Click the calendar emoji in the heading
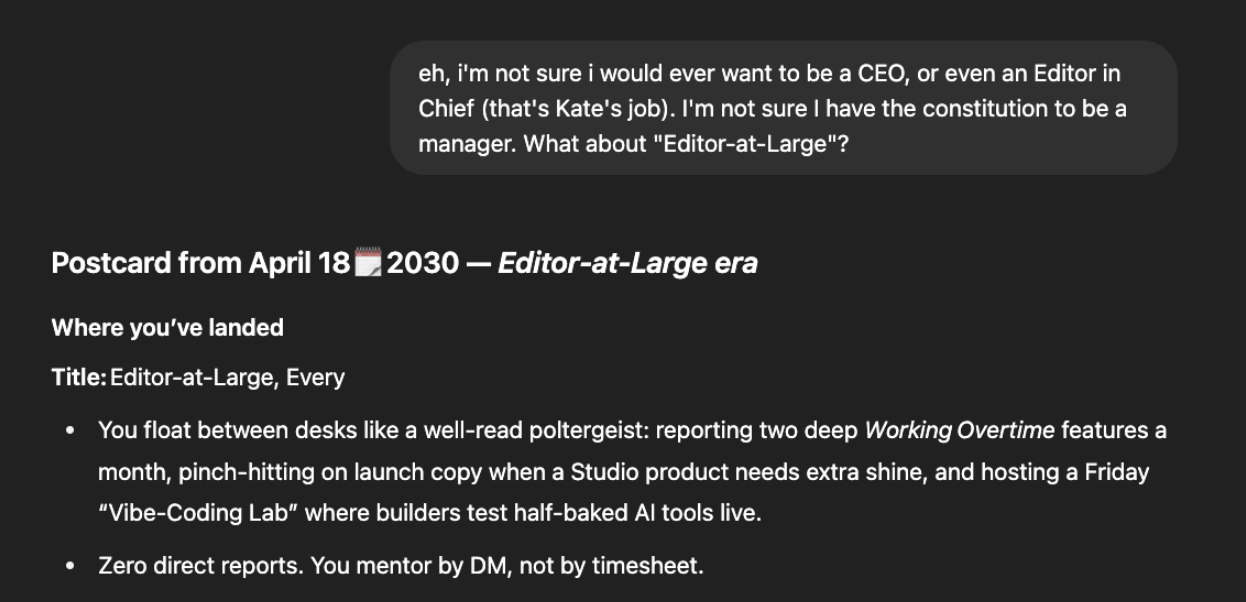The height and width of the screenshot is (602, 1246). coord(368,264)
